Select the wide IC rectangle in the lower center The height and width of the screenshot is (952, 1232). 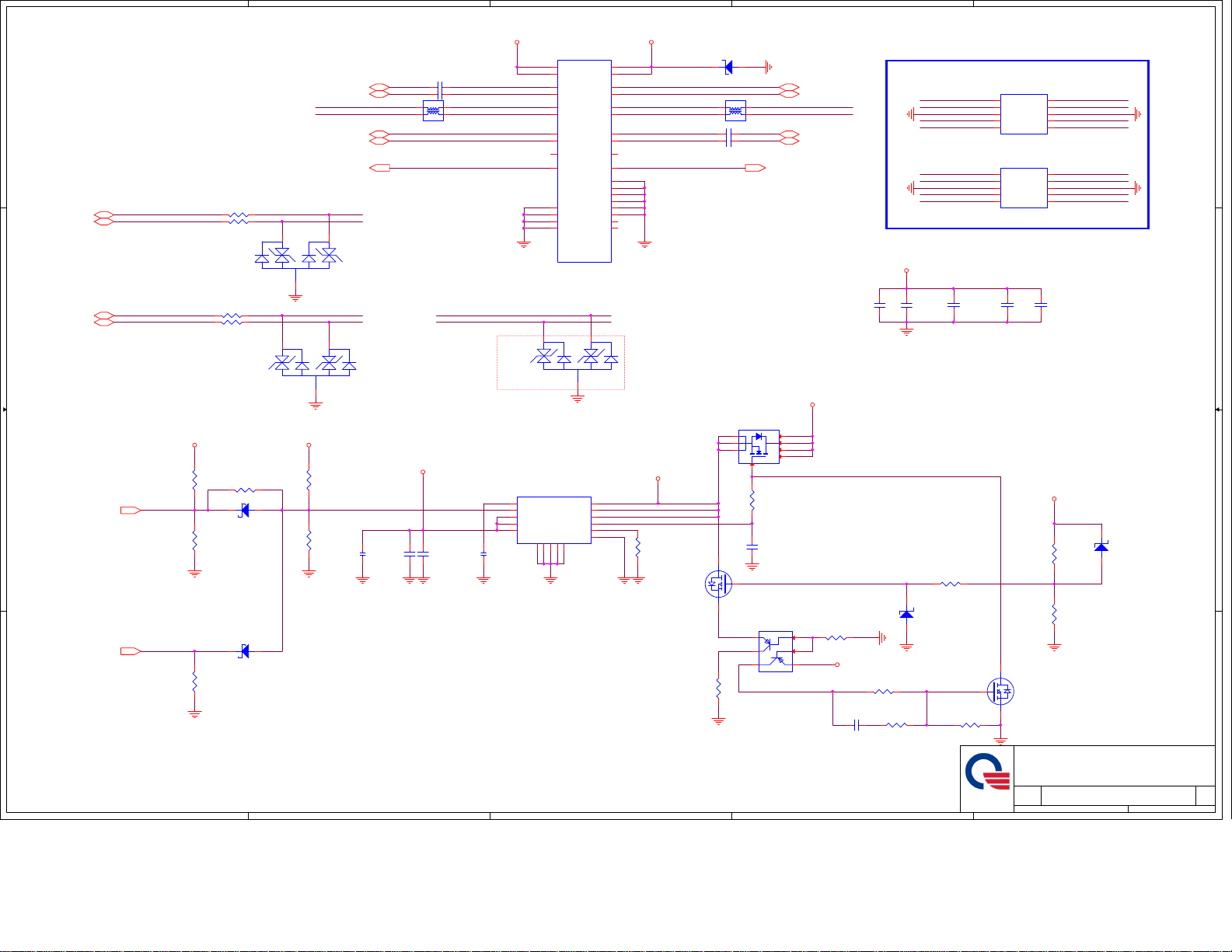point(554,520)
